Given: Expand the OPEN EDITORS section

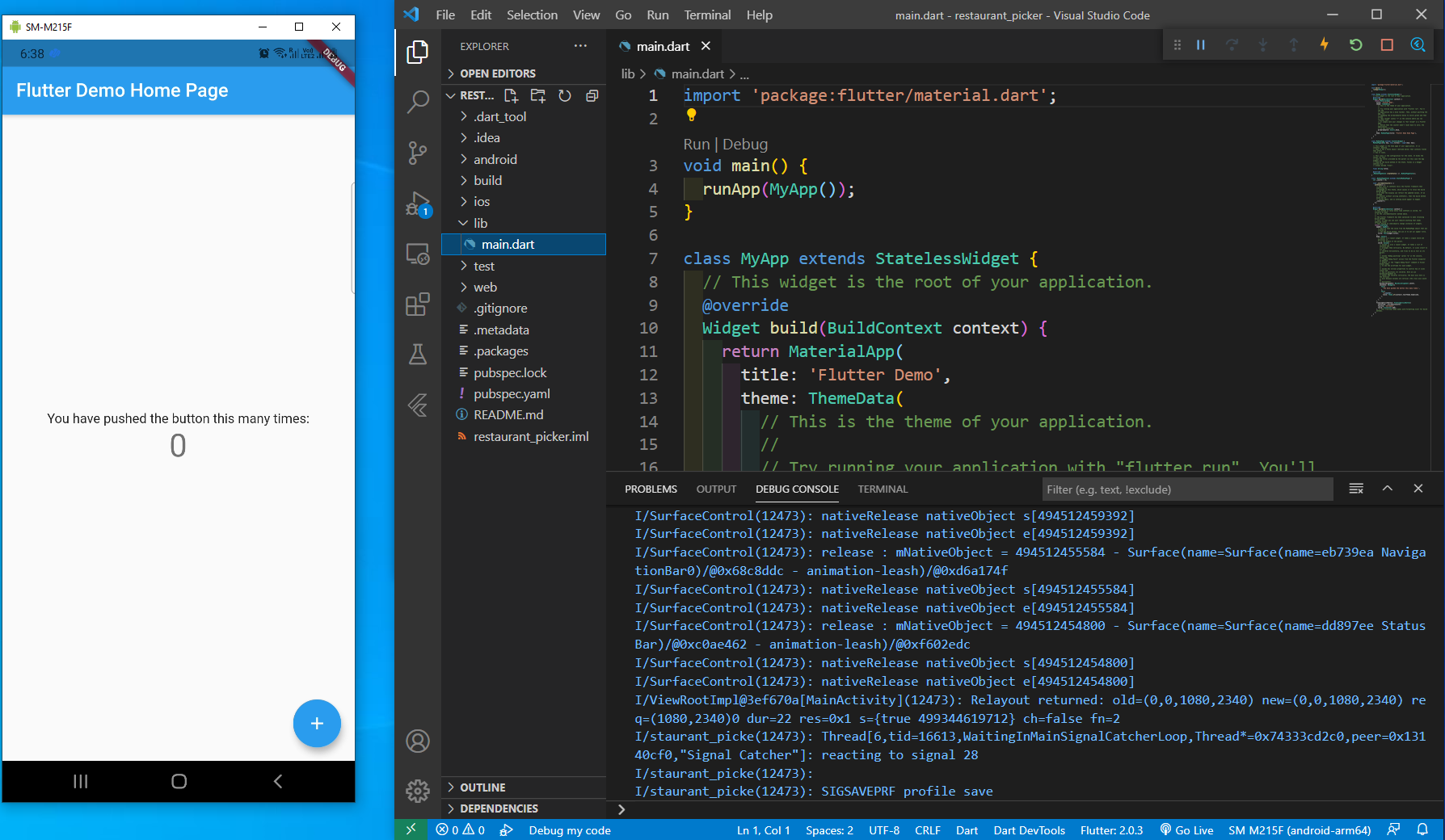Looking at the screenshot, I should [x=524, y=73].
